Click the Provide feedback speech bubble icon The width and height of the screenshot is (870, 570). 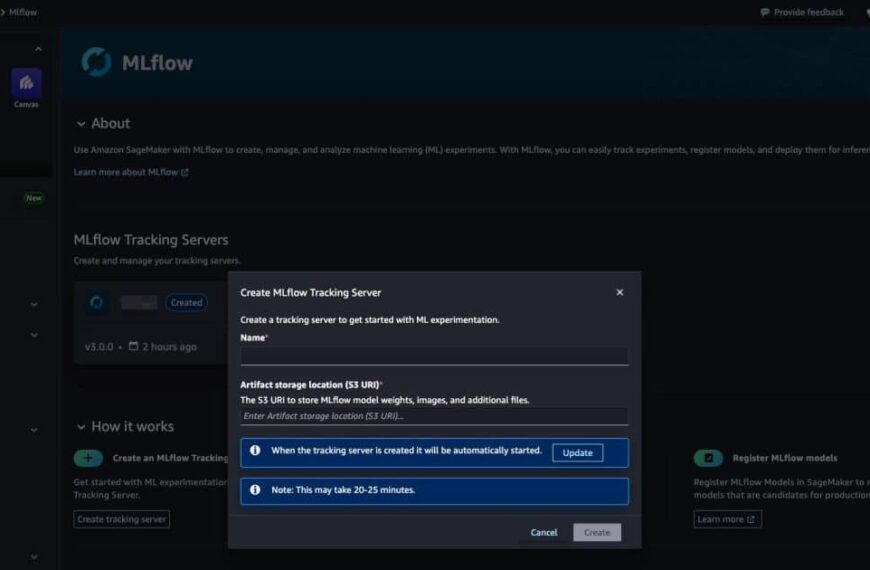pyautogui.click(x=765, y=12)
